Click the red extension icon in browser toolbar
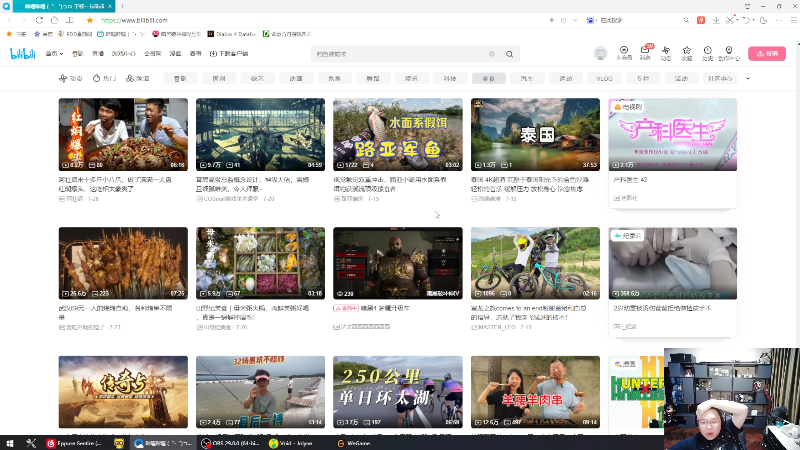The image size is (800, 450). 701,20
